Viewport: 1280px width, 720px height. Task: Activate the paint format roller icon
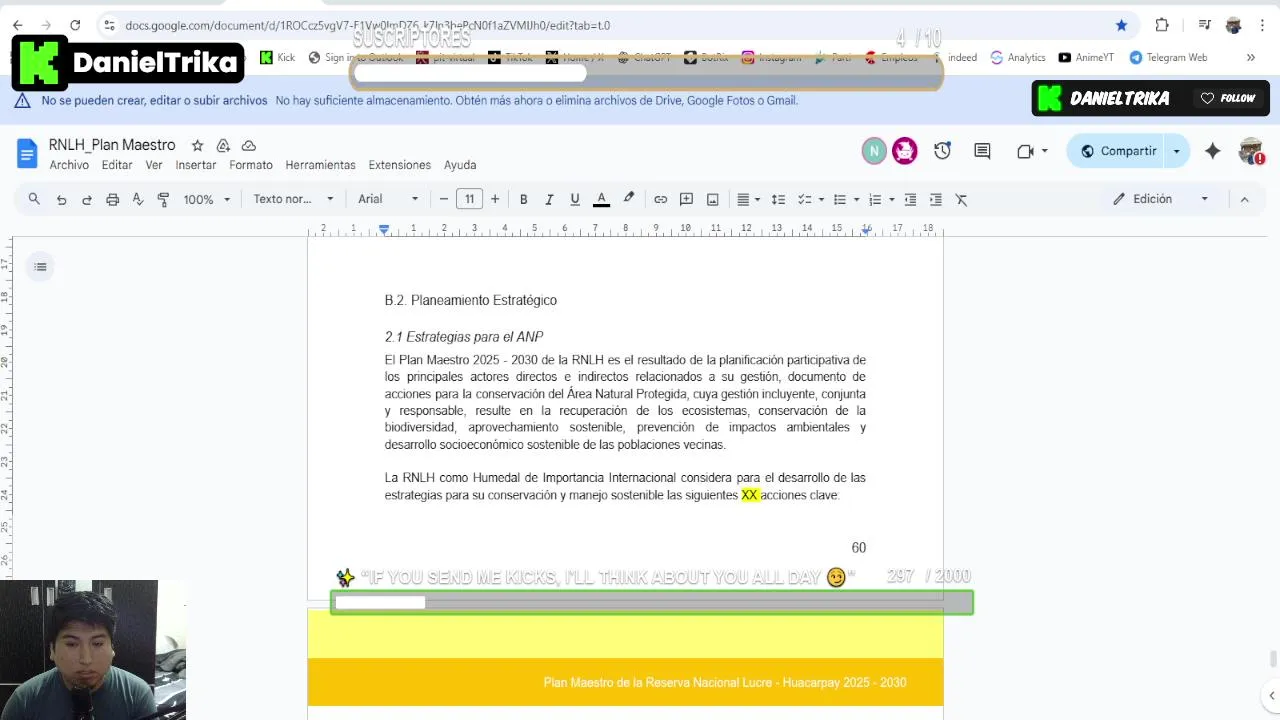click(164, 199)
